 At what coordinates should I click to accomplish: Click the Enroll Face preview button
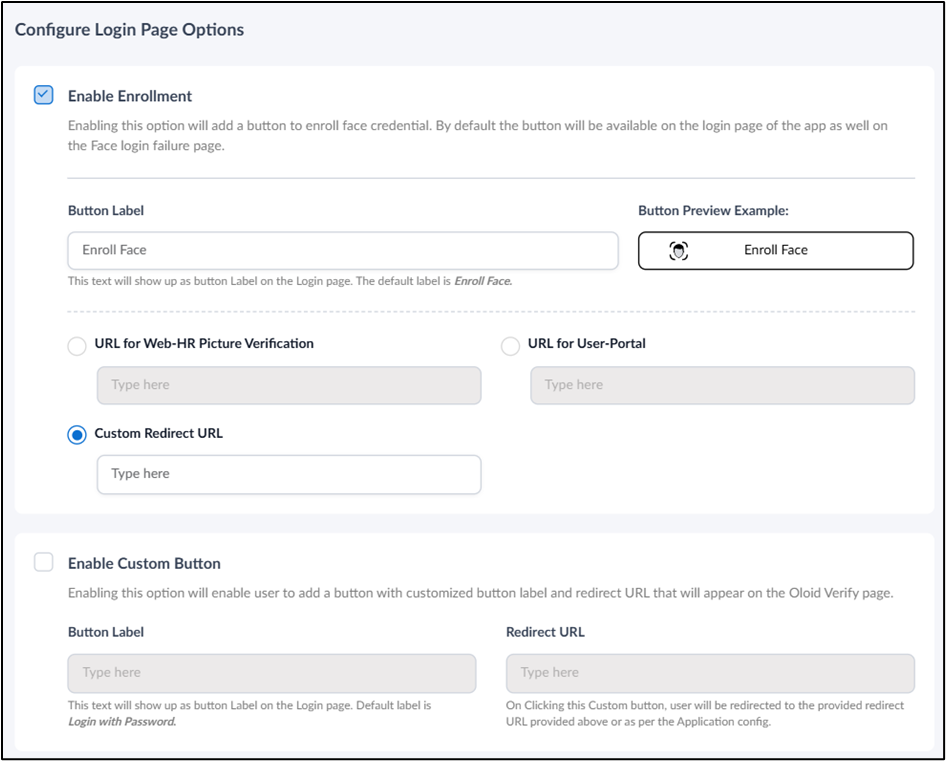pos(776,250)
